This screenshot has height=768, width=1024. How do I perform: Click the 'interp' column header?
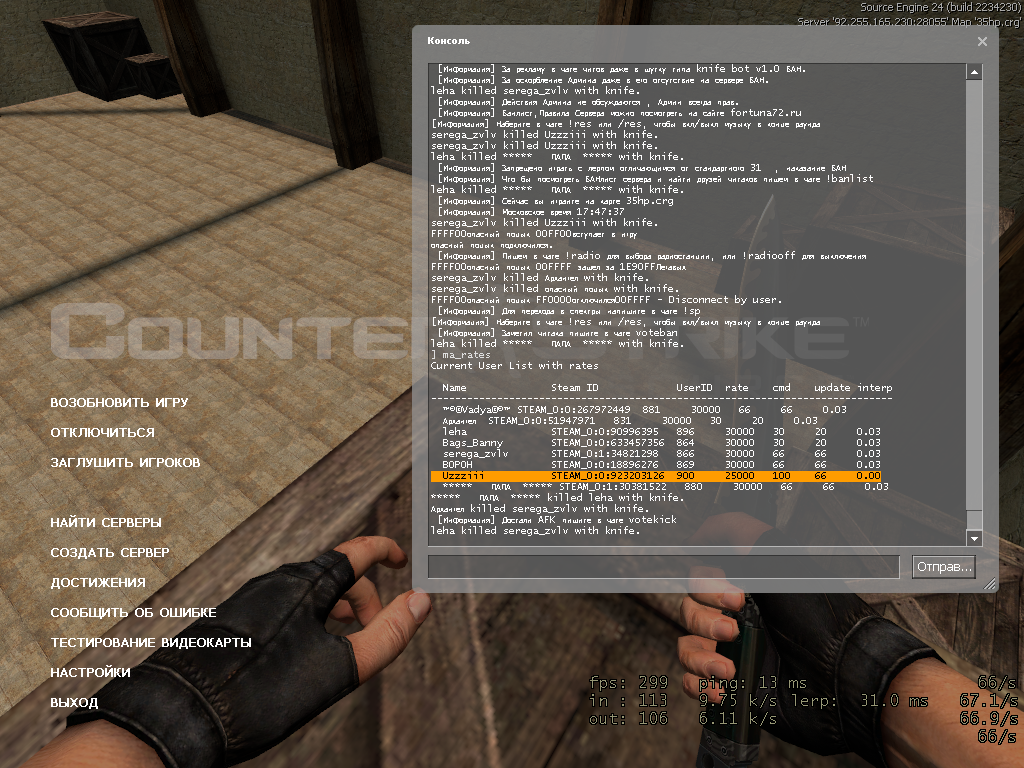pos(875,388)
